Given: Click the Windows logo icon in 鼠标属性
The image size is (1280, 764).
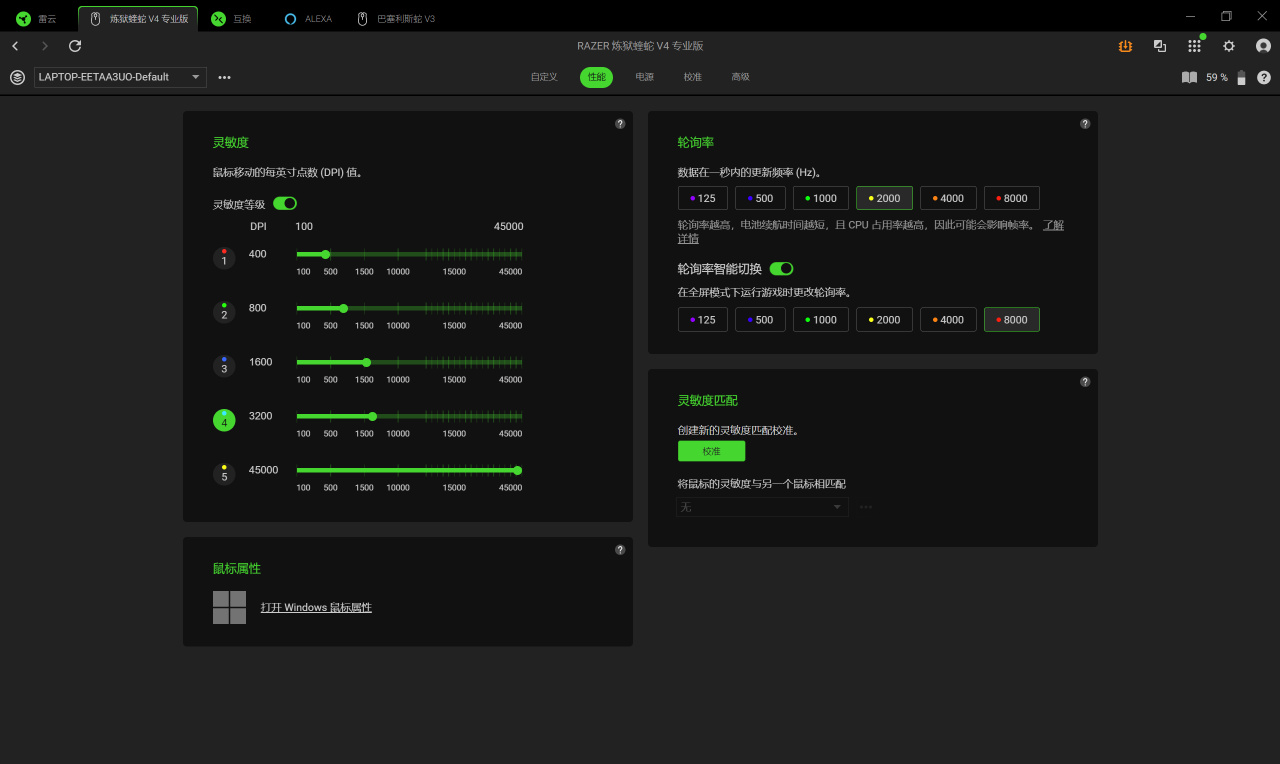Looking at the screenshot, I should (x=229, y=607).
